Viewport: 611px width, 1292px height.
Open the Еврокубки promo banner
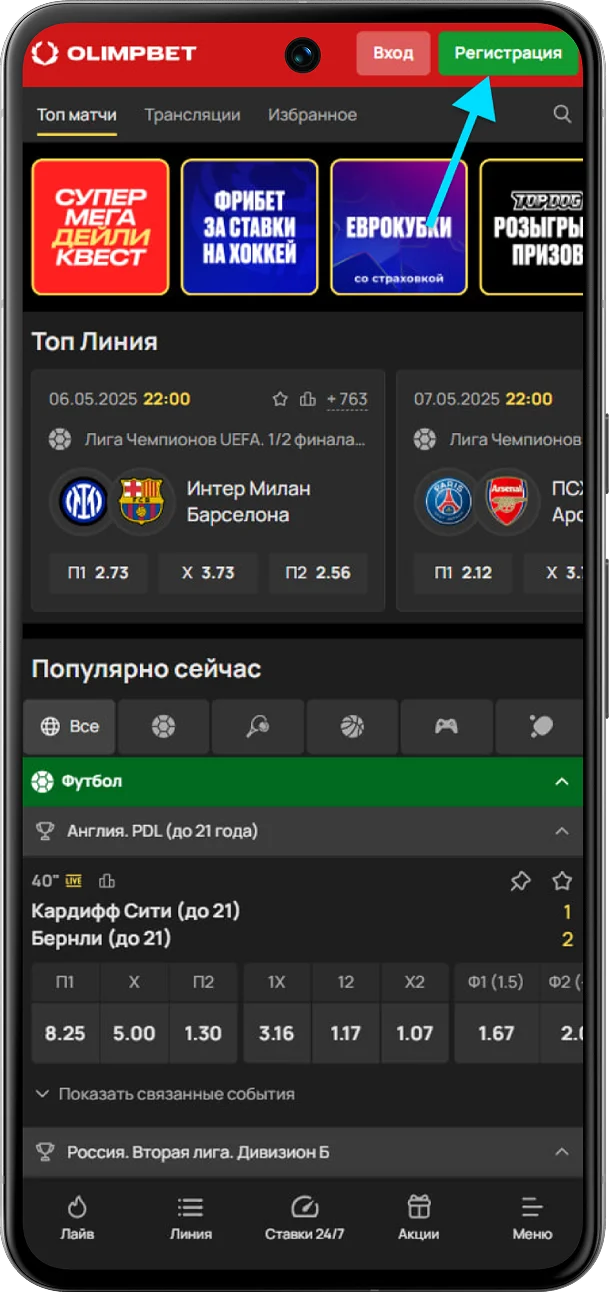click(399, 227)
